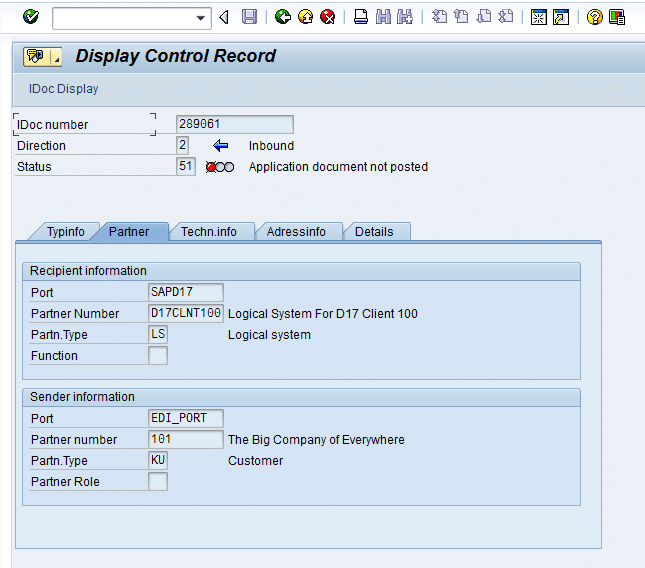
Task: Switch to the Typinfo tab
Action: pos(65,232)
